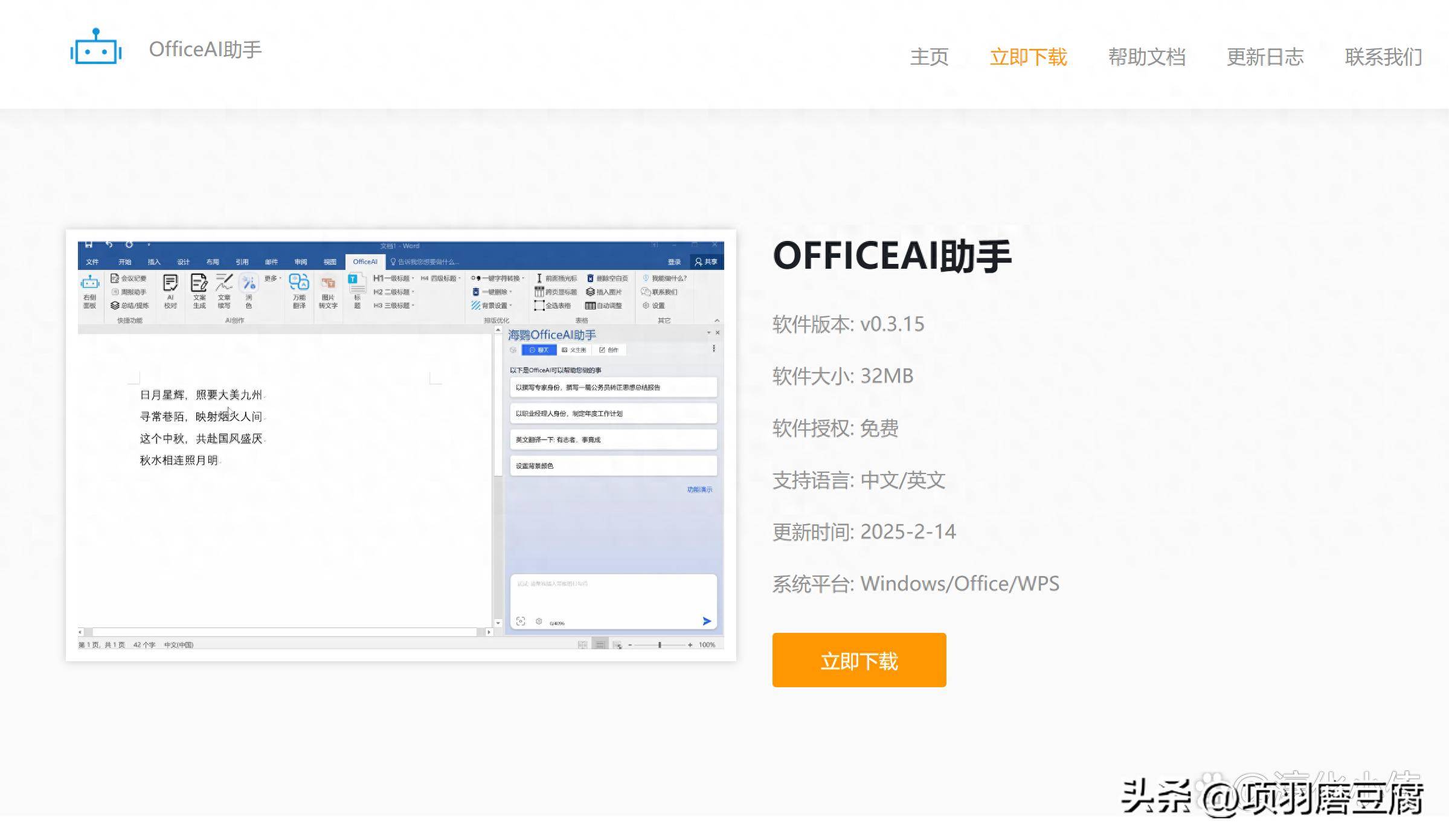
Task: Click the blue send arrow in chat box
Action: [x=707, y=621]
